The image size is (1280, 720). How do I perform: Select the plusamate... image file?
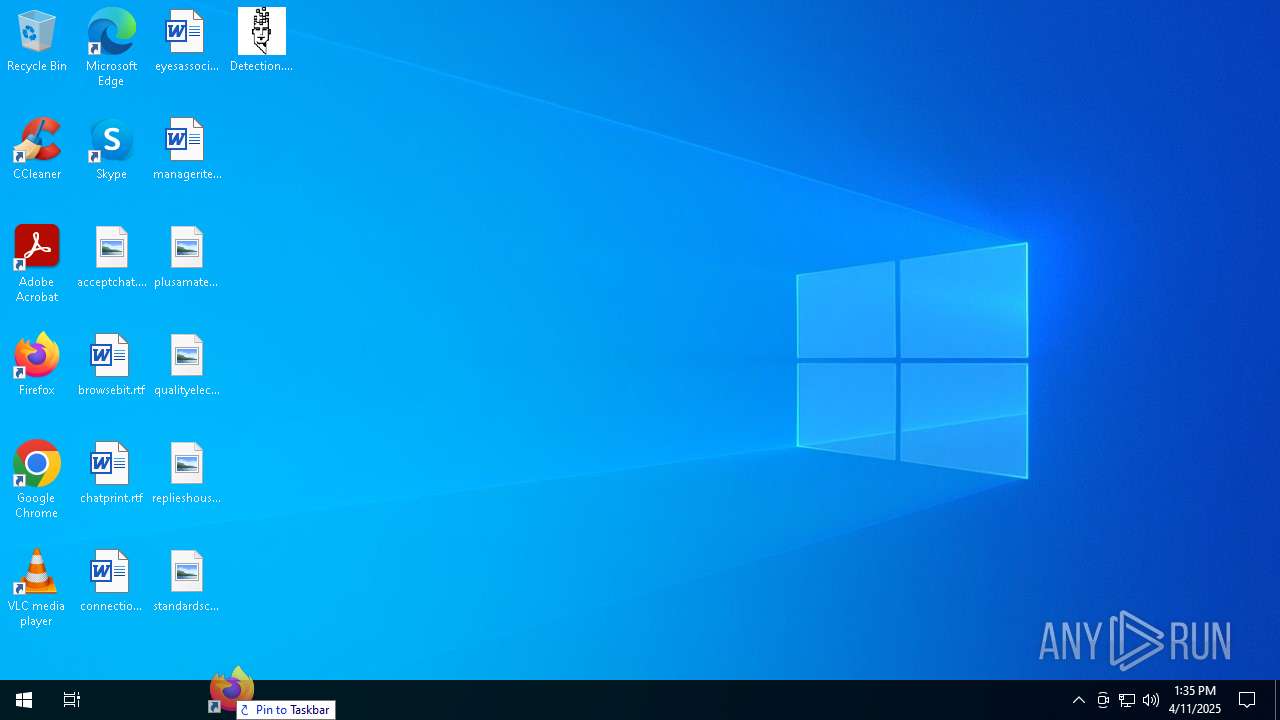coord(186,258)
